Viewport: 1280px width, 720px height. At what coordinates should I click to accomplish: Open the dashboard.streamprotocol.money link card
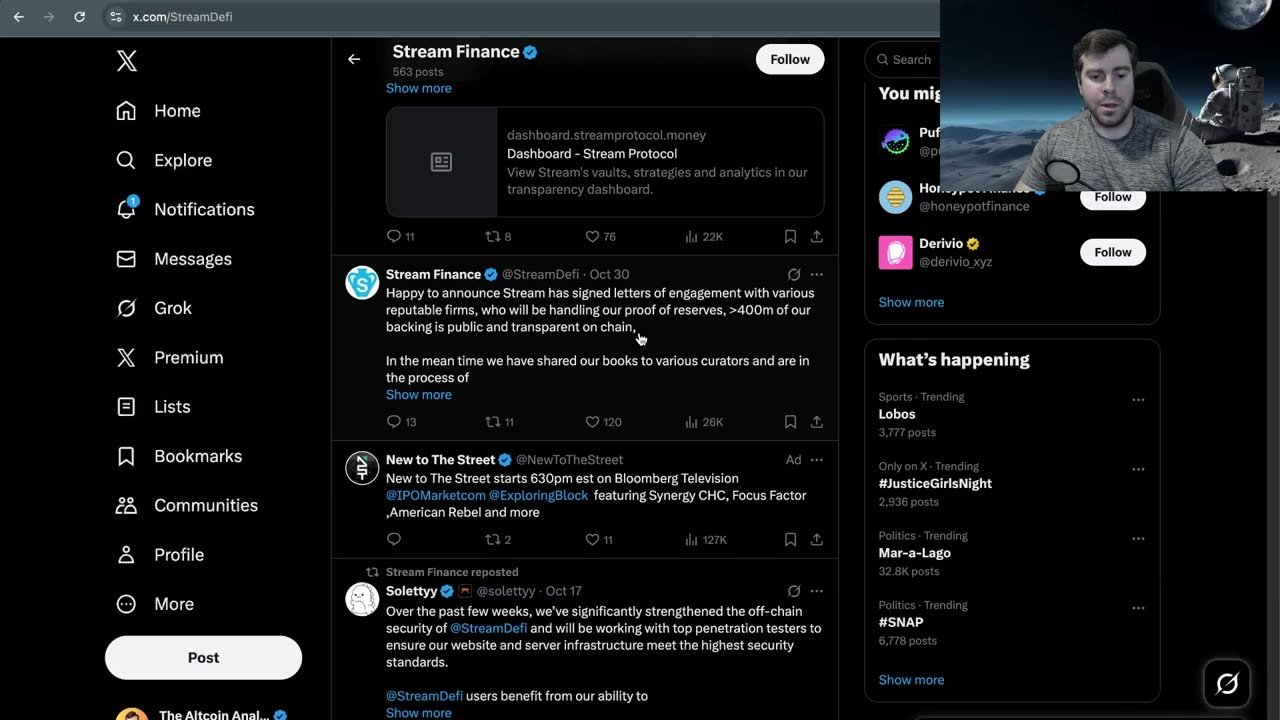coord(605,162)
